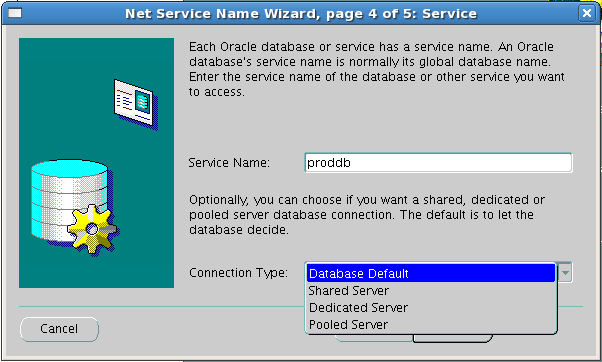Open the window menu icon in title bar
The height and width of the screenshot is (362, 602).
[x=15, y=13]
